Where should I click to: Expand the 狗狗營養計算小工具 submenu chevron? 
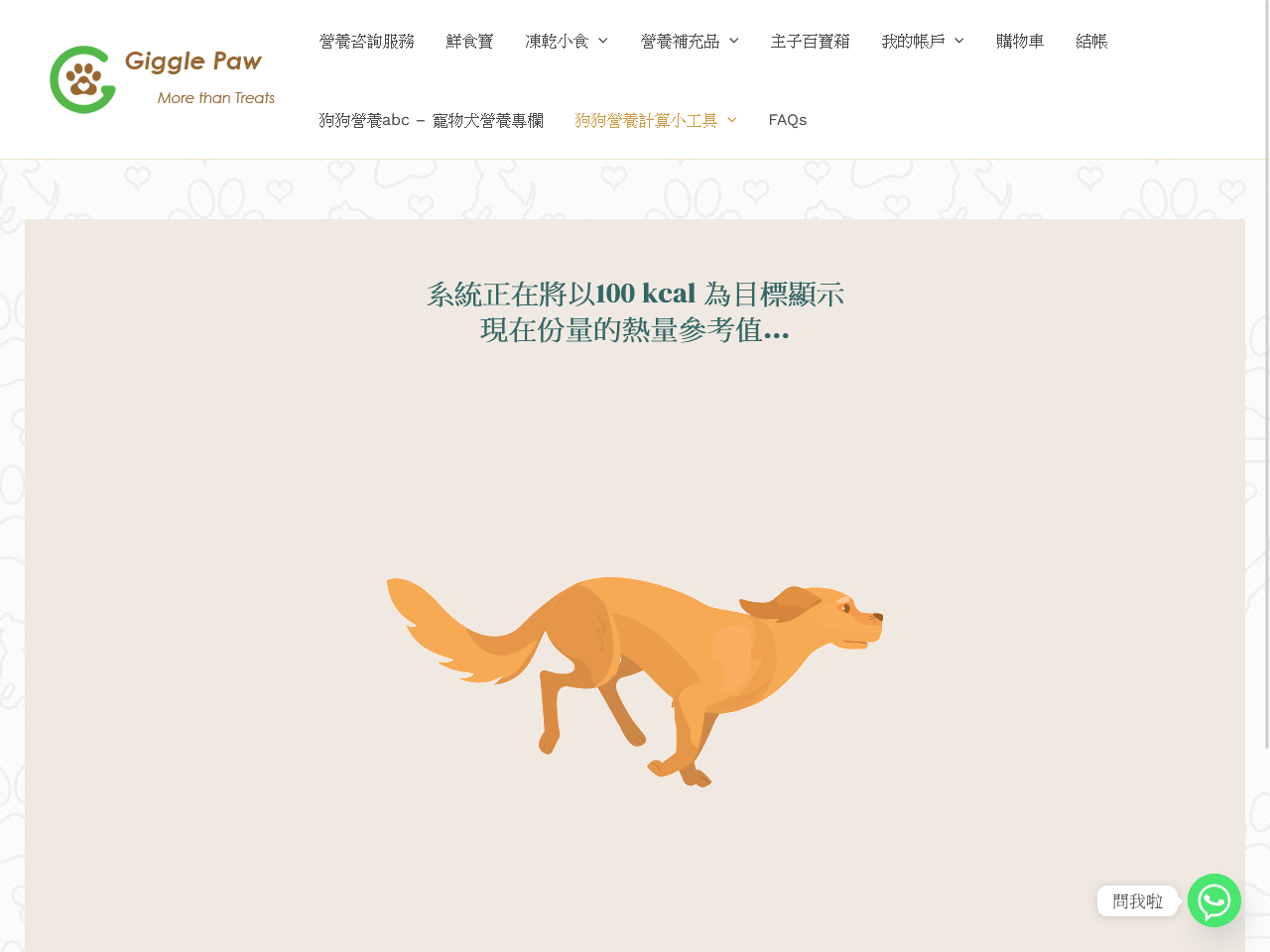point(732,120)
